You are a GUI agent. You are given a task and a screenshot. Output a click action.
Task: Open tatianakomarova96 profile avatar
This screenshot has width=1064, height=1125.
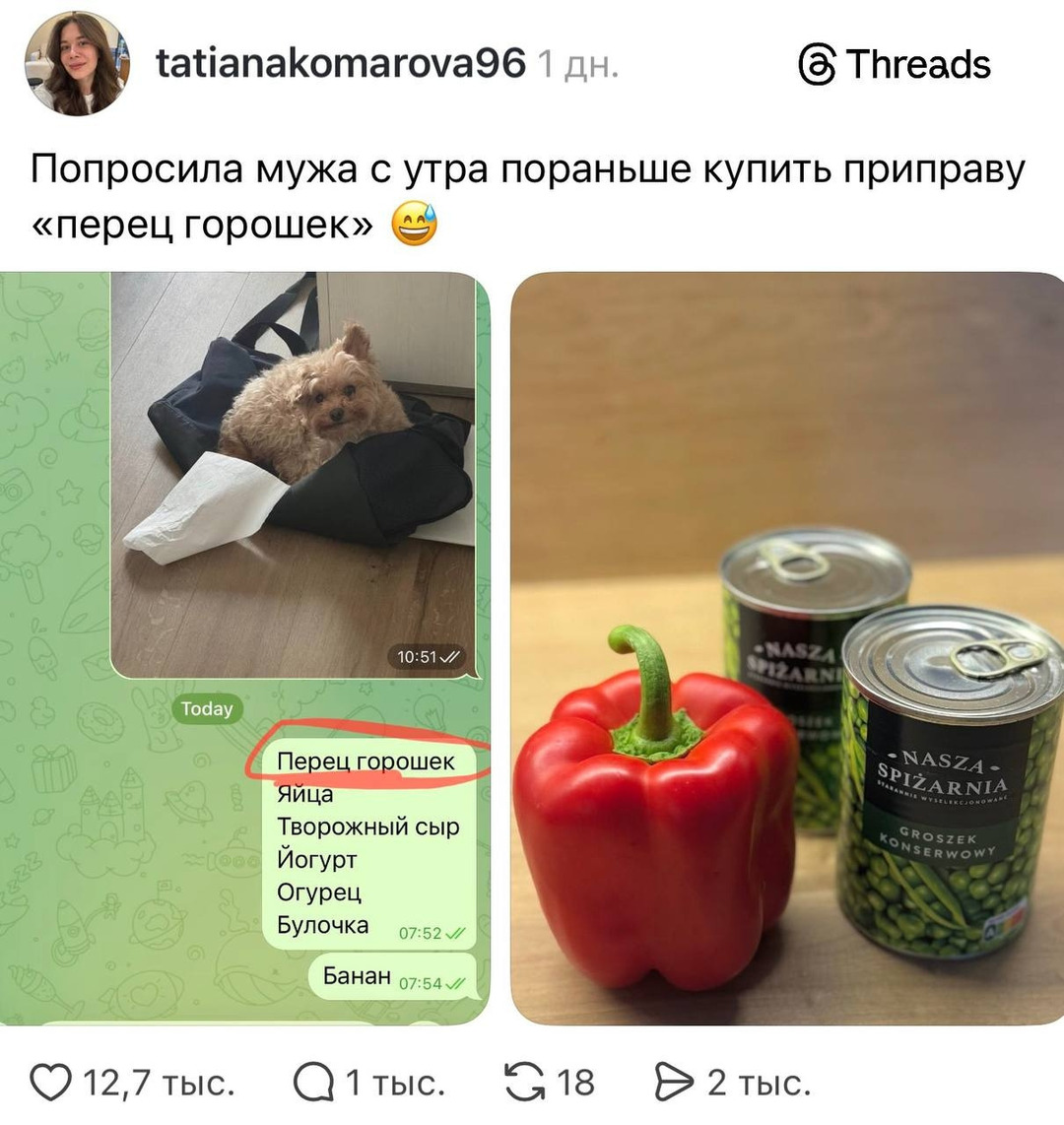pos(77,64)
